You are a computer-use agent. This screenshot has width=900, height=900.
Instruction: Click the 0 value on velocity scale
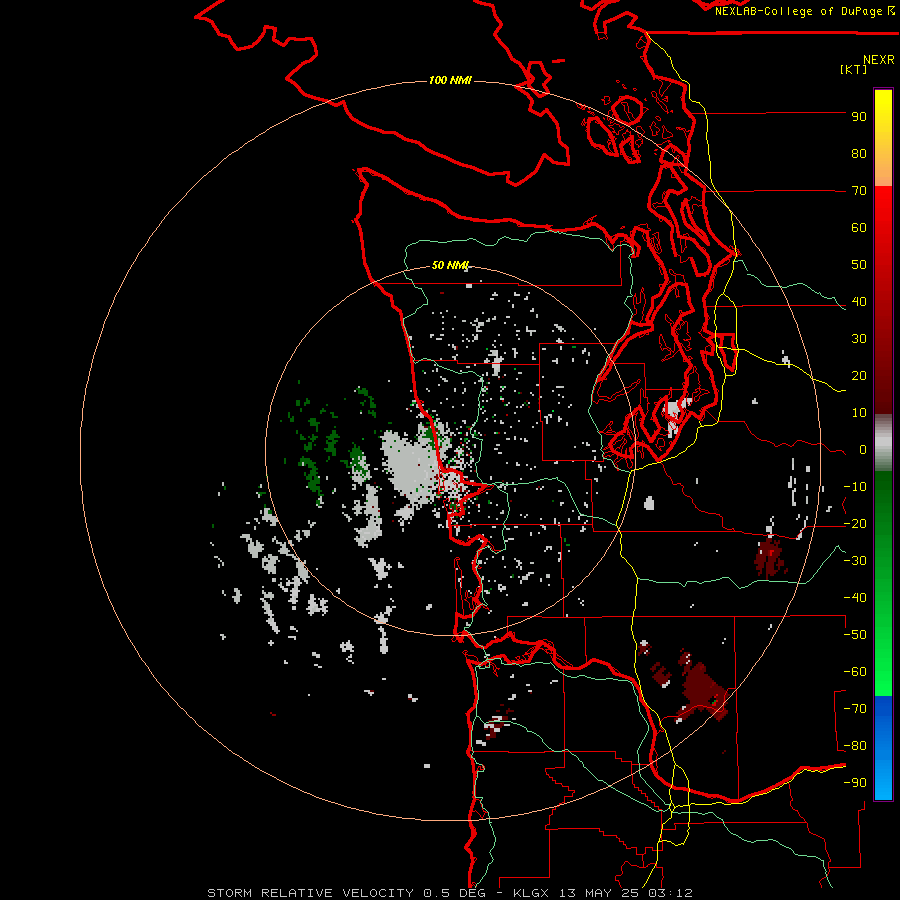coord(863,450)
